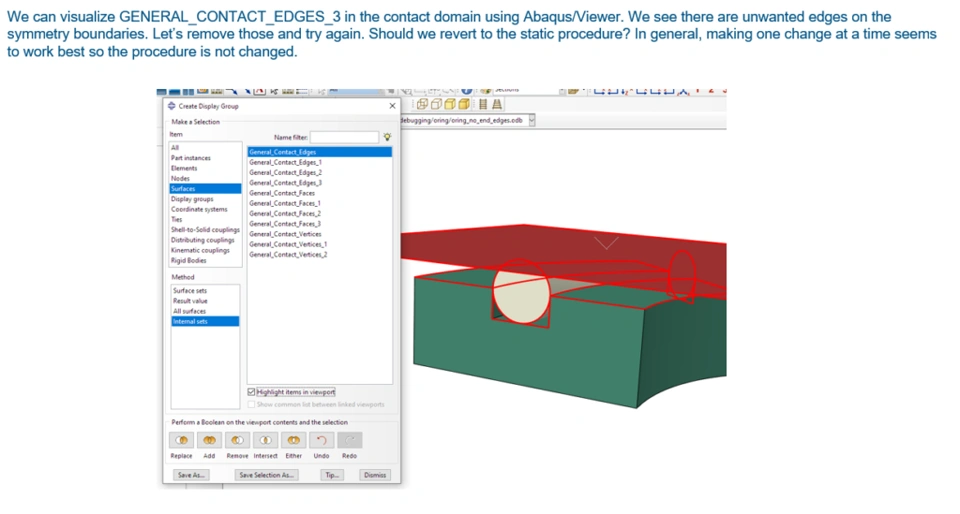Turn off perspective view icon

pyautogui.click(x=483, y=105)
